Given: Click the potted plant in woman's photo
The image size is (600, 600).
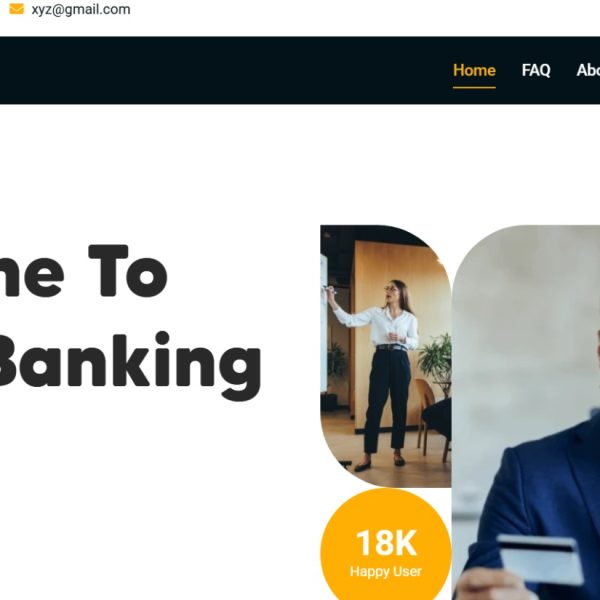Looking at the screenshot, I should (436, 360).
